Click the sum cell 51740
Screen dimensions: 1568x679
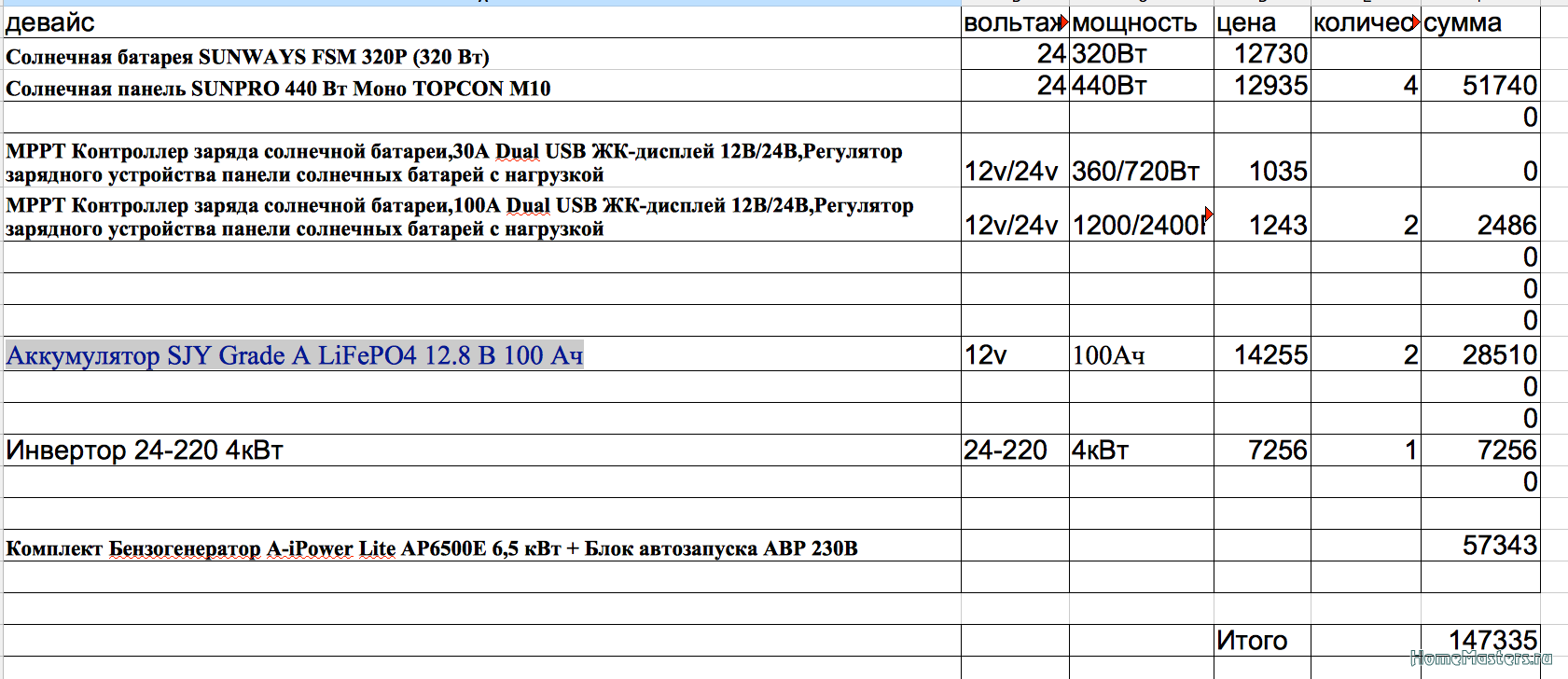pos(1480,86)
